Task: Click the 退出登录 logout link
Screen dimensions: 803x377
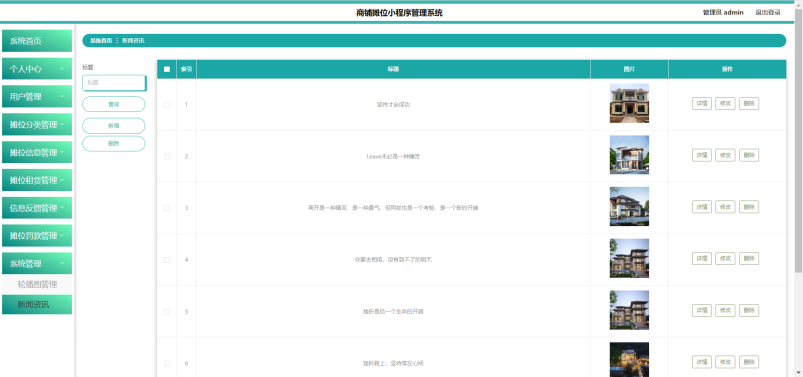Action: pos(768,12)
